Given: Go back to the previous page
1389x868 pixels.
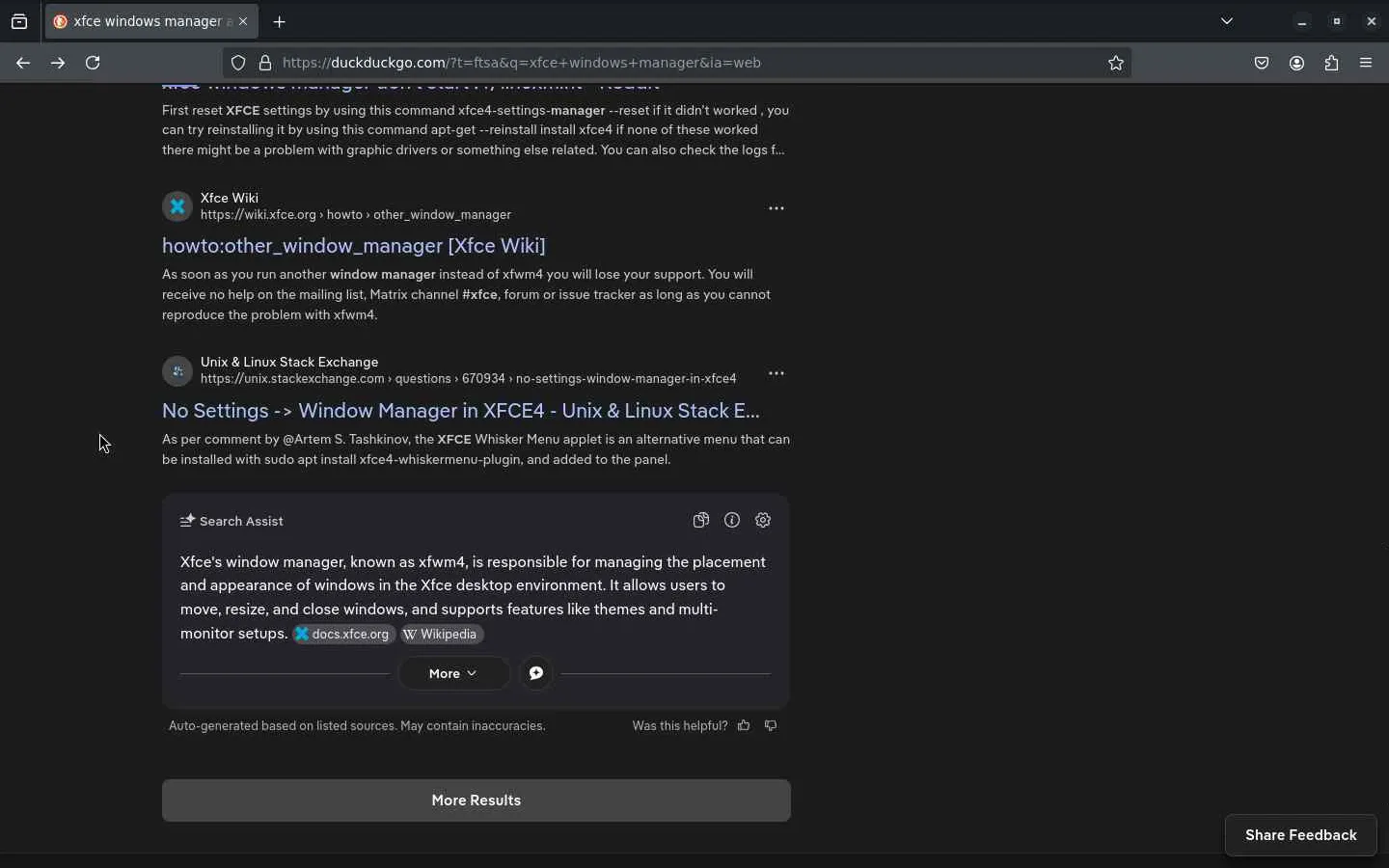Looking at the screenshot, I should coord(23,63).
